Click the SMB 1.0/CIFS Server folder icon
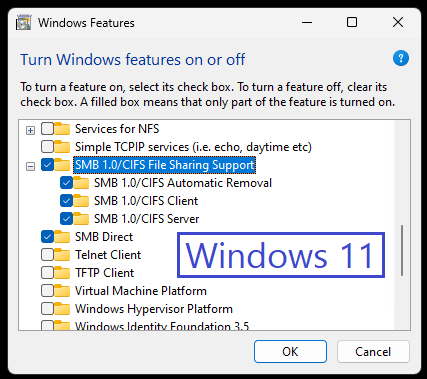Screen dimensions: 427x379 click(x=81, y=219)
